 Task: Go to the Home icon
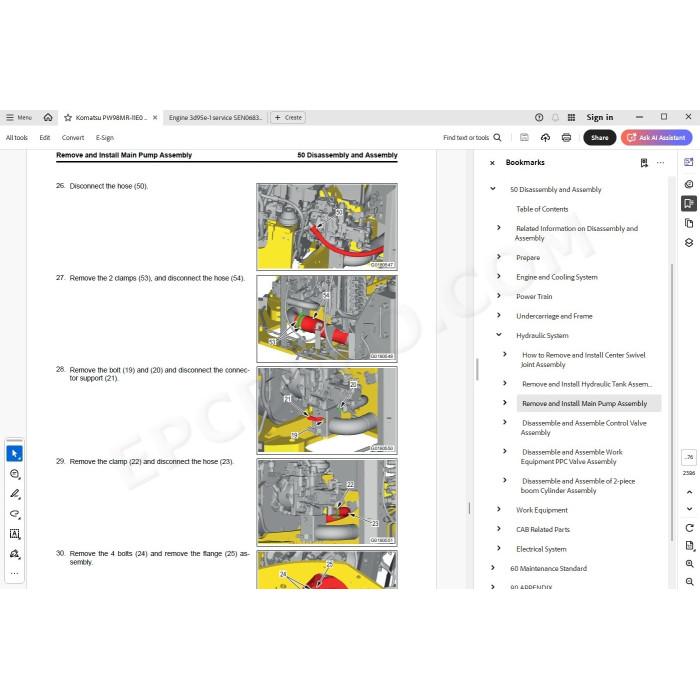[48, 117]
